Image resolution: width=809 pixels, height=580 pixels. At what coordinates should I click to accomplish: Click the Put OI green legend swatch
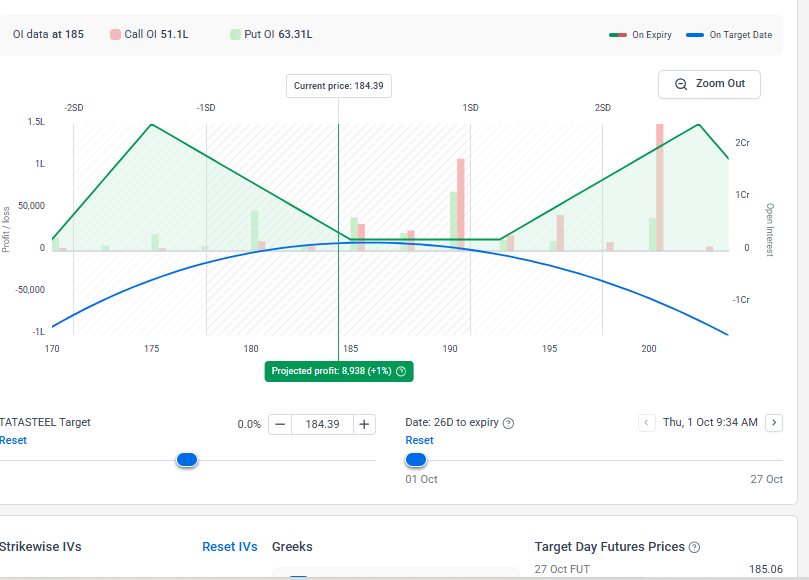pos(235,35)
